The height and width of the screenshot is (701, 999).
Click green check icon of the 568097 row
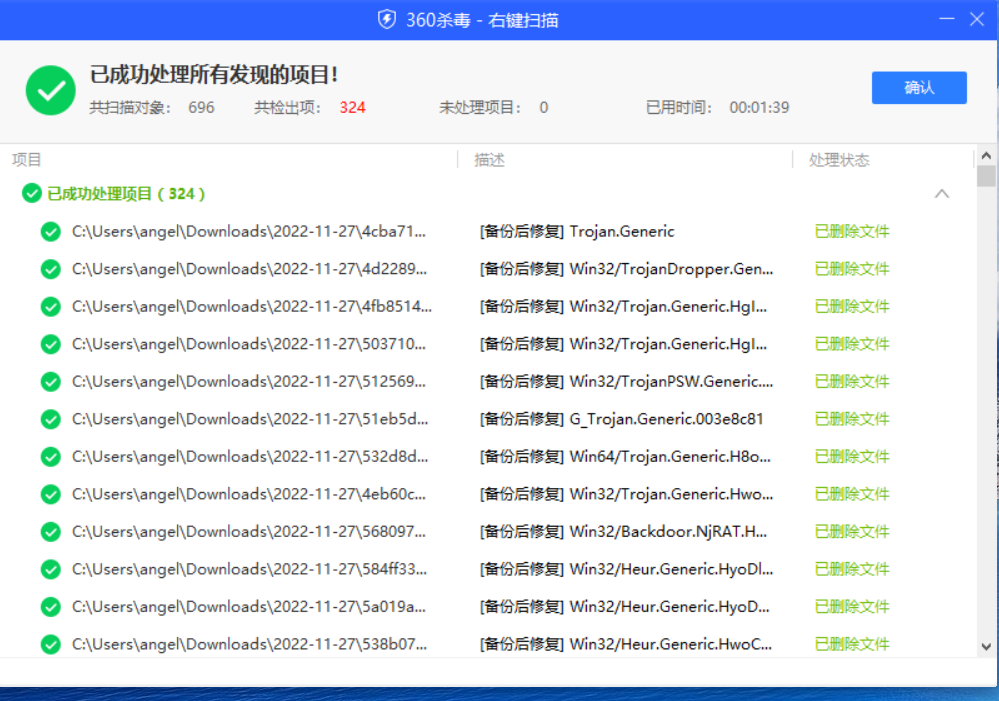pos(50,532)
